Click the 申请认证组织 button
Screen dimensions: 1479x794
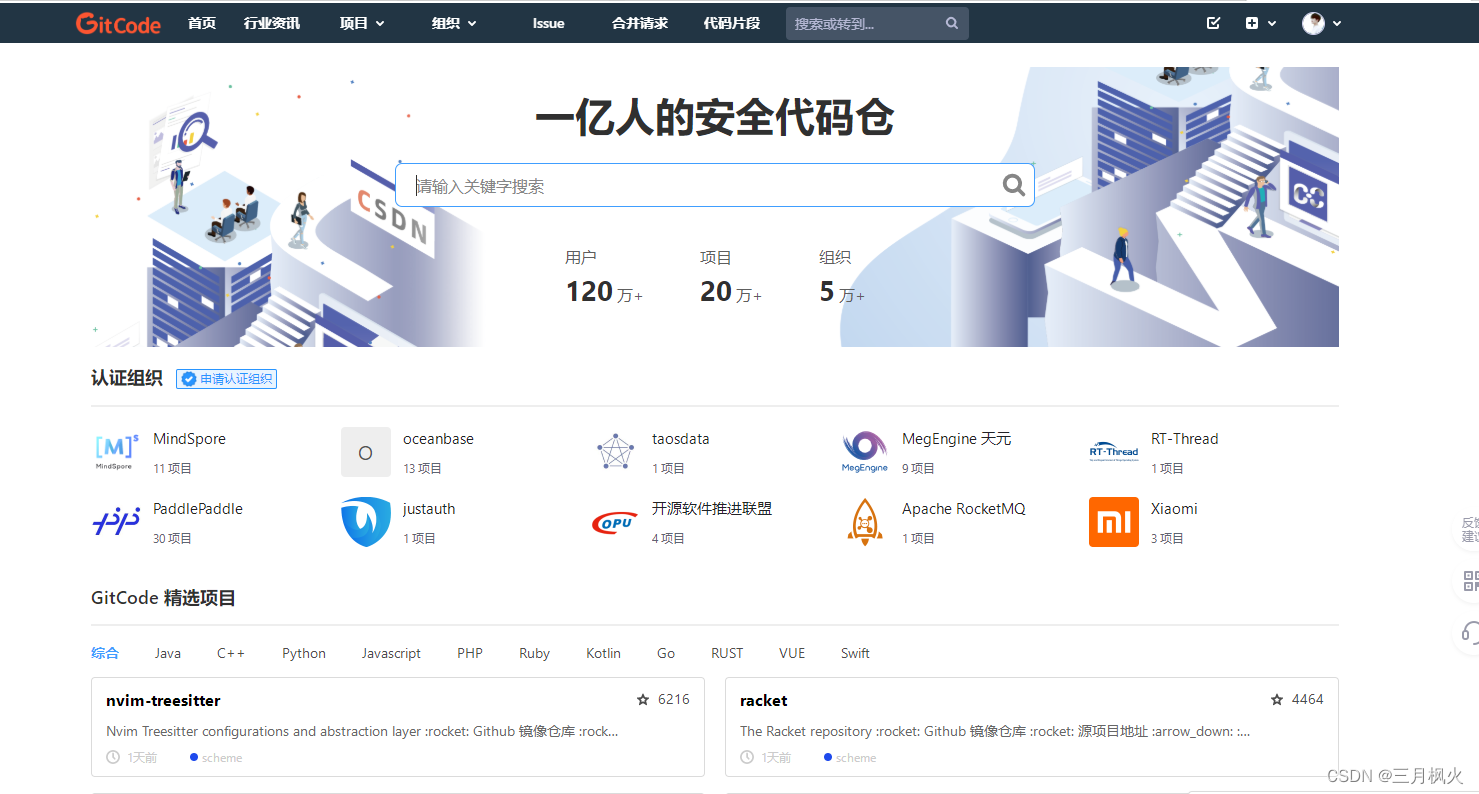(226, 379)
